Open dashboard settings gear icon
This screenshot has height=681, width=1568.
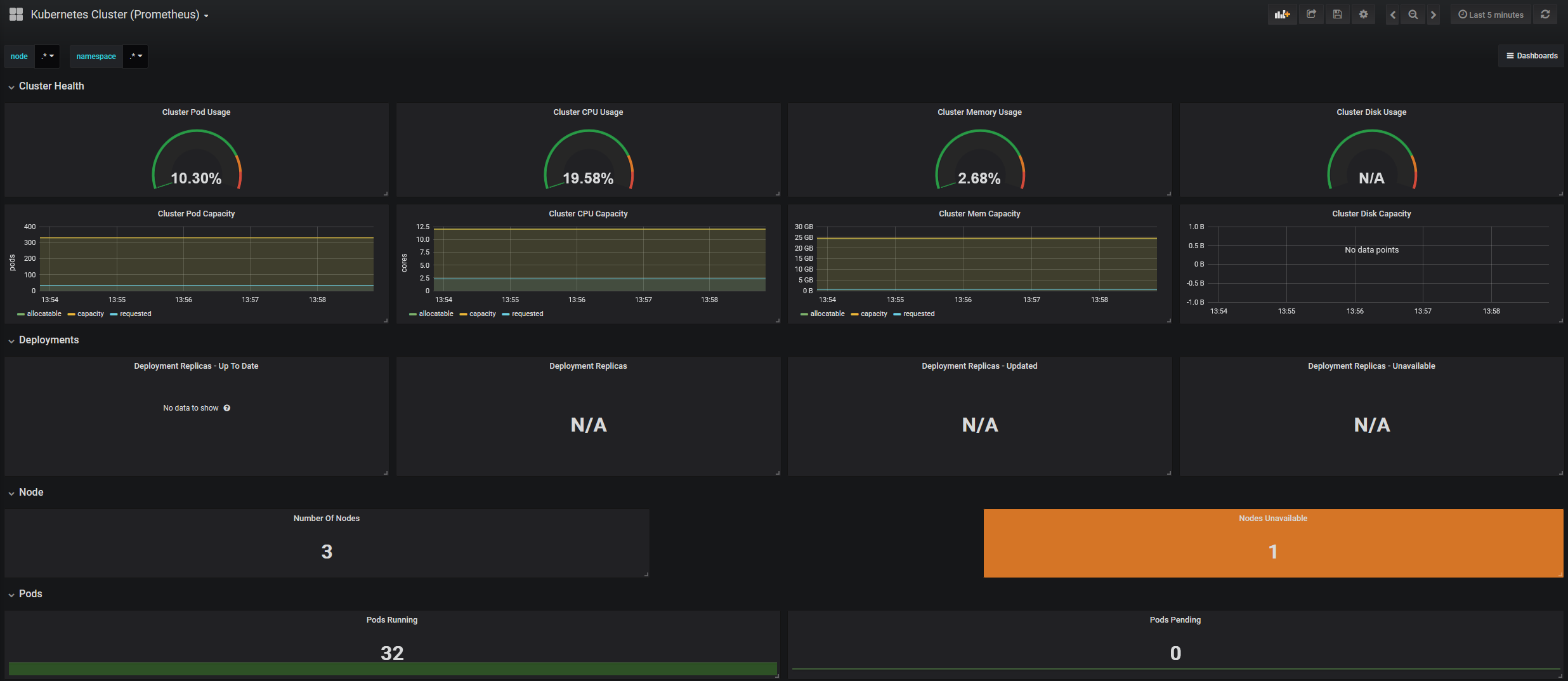1363,15
